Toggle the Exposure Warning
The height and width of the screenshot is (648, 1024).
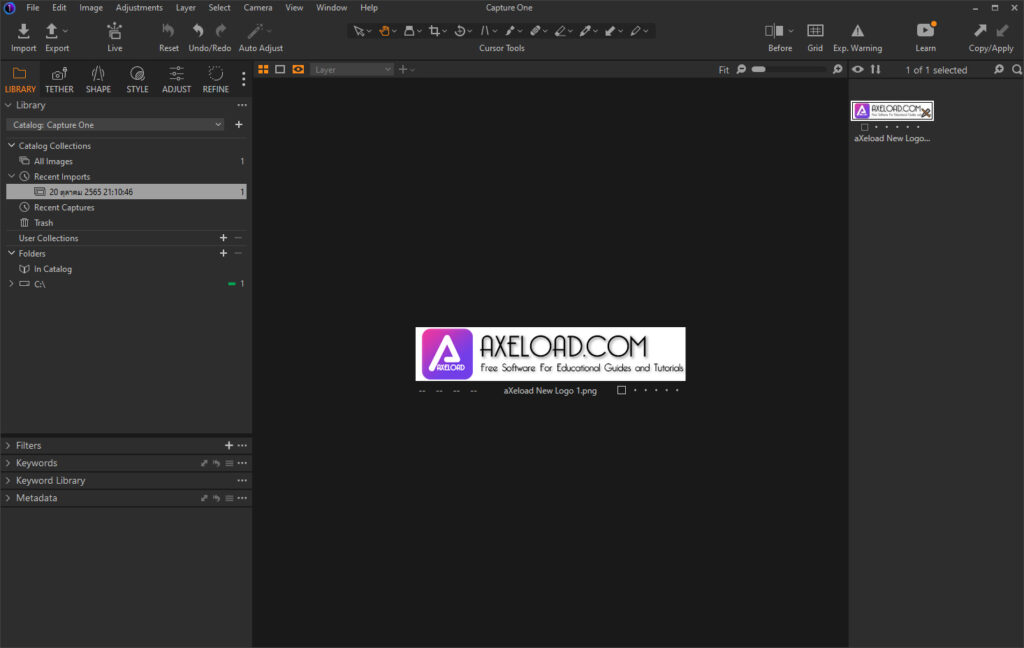[x=857, y=31]
